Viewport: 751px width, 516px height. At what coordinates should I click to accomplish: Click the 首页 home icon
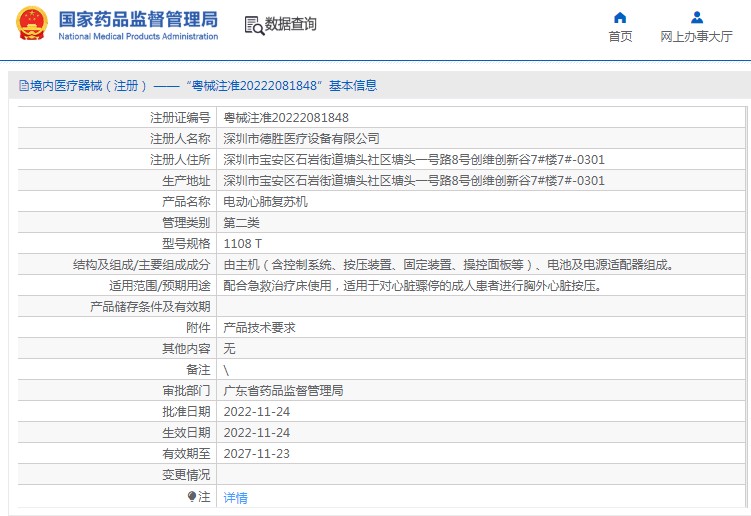[620, 18]
